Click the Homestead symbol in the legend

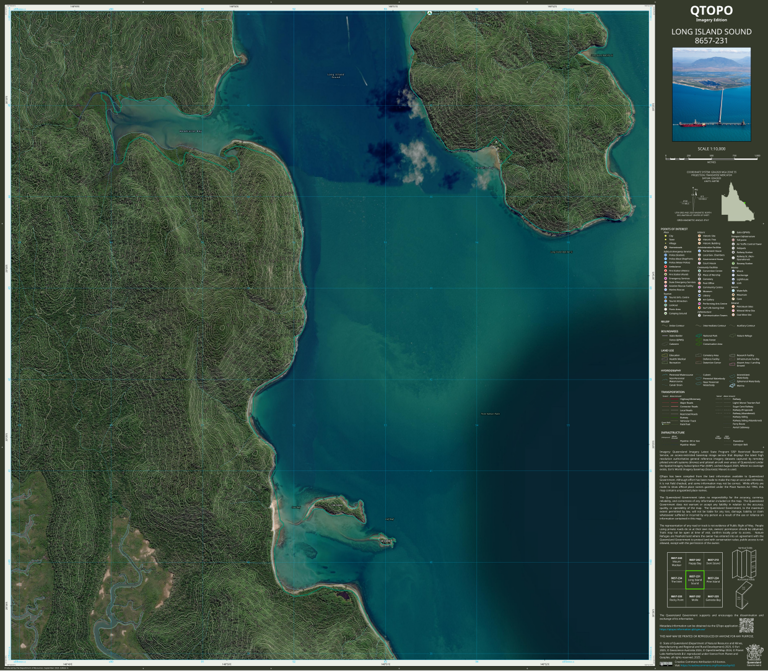pyautogui.click(x=666, y=247)
